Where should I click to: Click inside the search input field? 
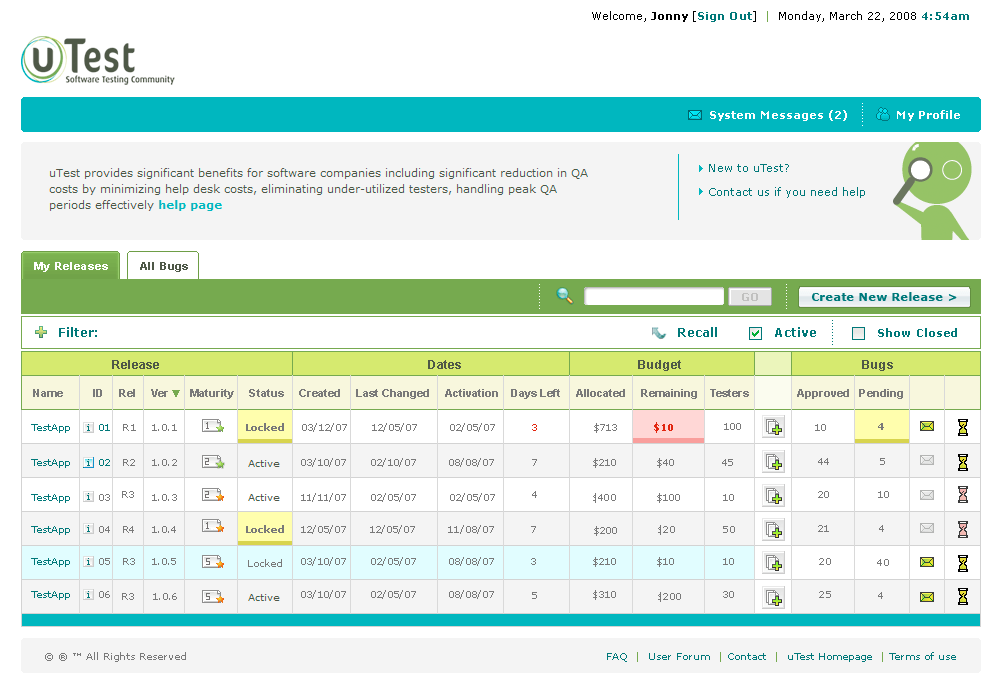pos(654,296)
